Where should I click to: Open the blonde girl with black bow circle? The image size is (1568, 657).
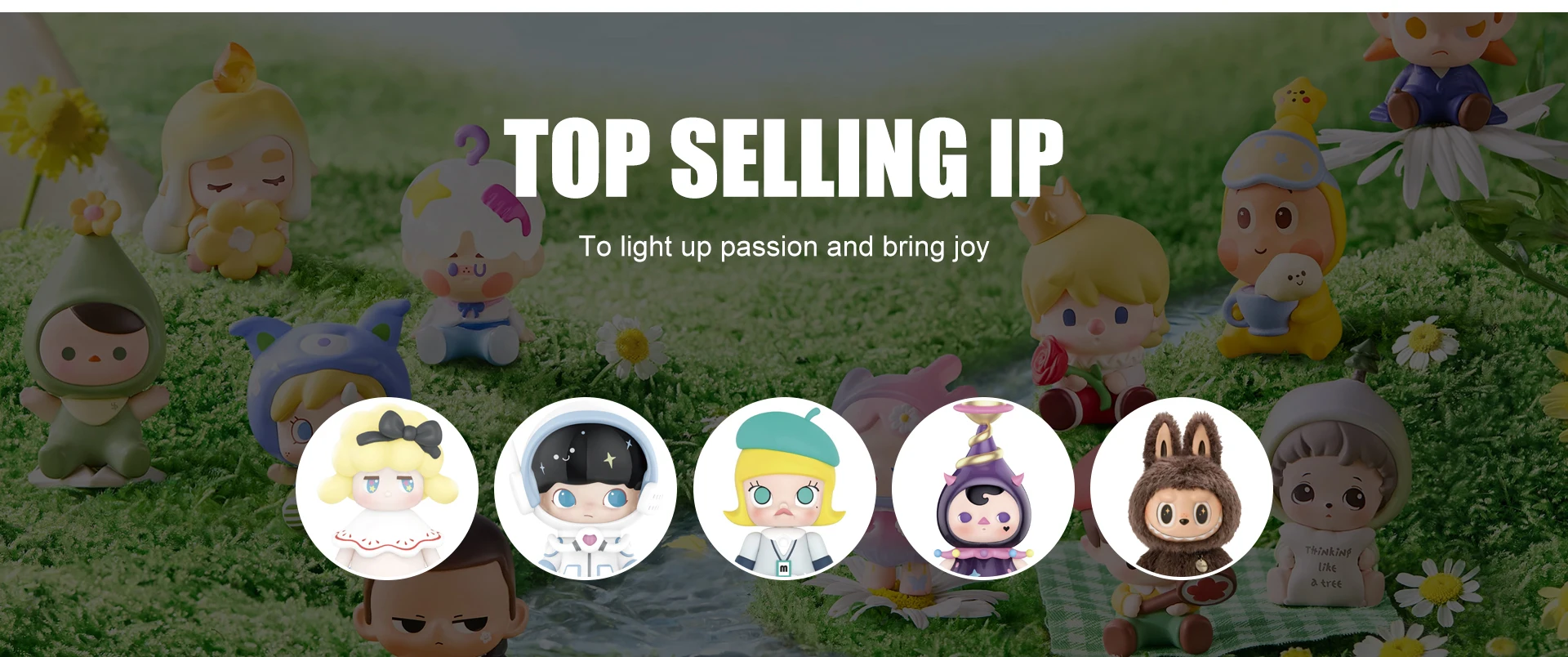click(x=387, y=489)
